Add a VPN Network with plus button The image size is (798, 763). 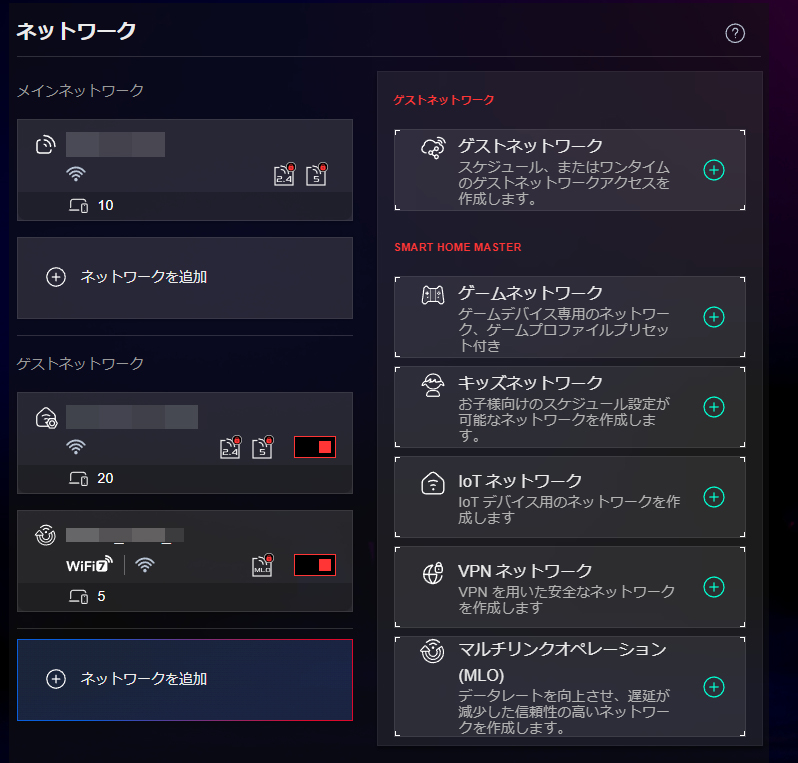[714, 587]
